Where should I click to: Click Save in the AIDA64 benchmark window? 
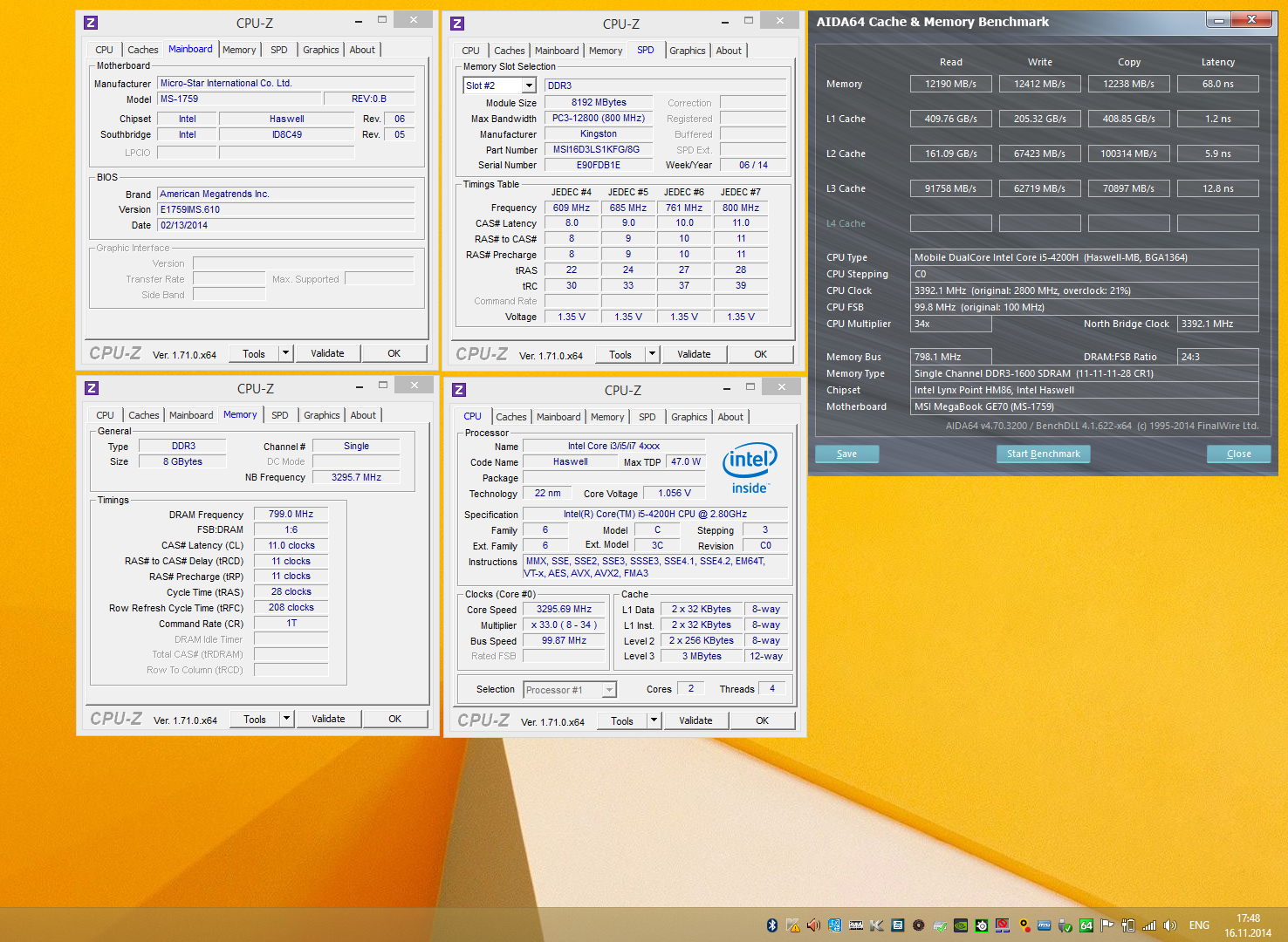click(x=846, y=454)
